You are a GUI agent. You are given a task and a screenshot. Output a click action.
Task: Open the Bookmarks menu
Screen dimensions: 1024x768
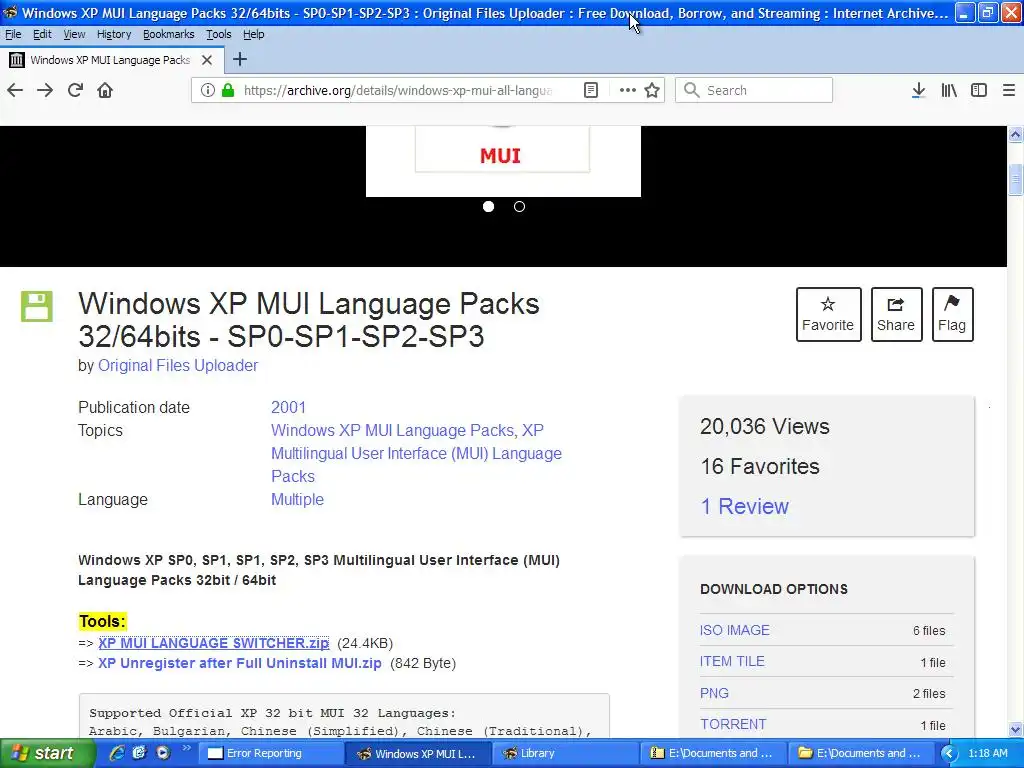168,34
